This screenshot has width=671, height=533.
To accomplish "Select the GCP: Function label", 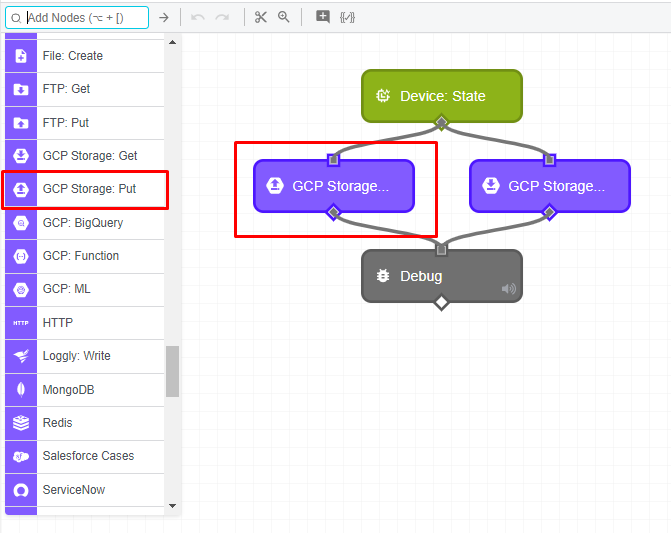I will (81, 256).
